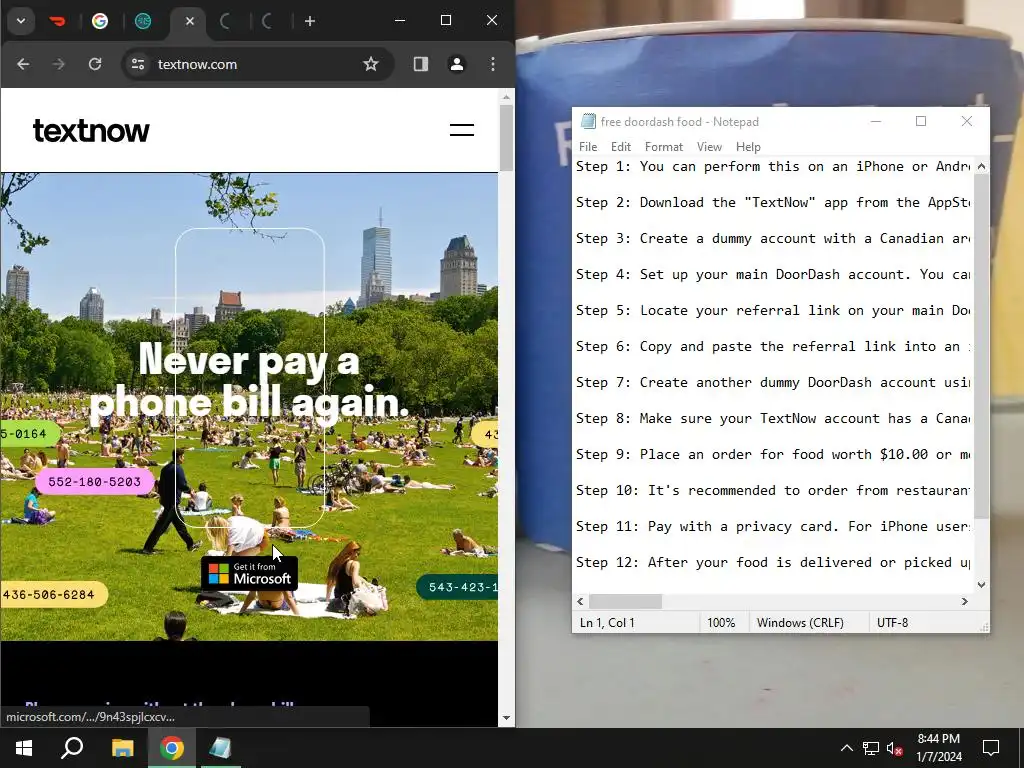Open the Windows Start menu
This screenshot has height=768, width=1024.
pyautogui.click(x=24, y=748)
